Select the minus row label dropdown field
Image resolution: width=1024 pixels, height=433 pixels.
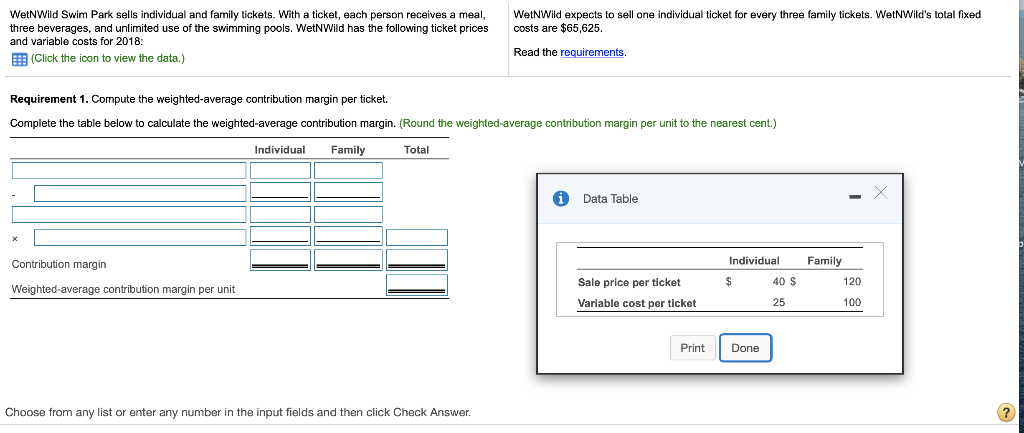[140, 193]
